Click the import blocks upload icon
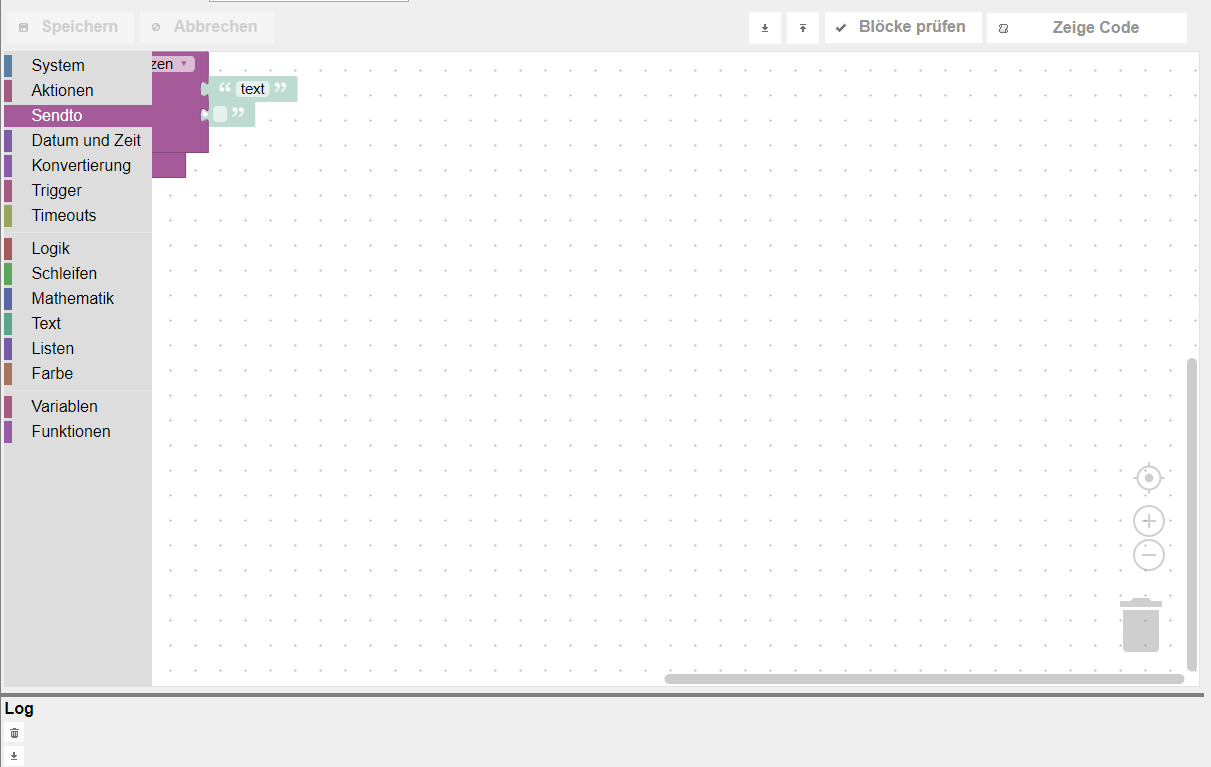This screenshot has width=1211, height=767. [x=802, y=27]
